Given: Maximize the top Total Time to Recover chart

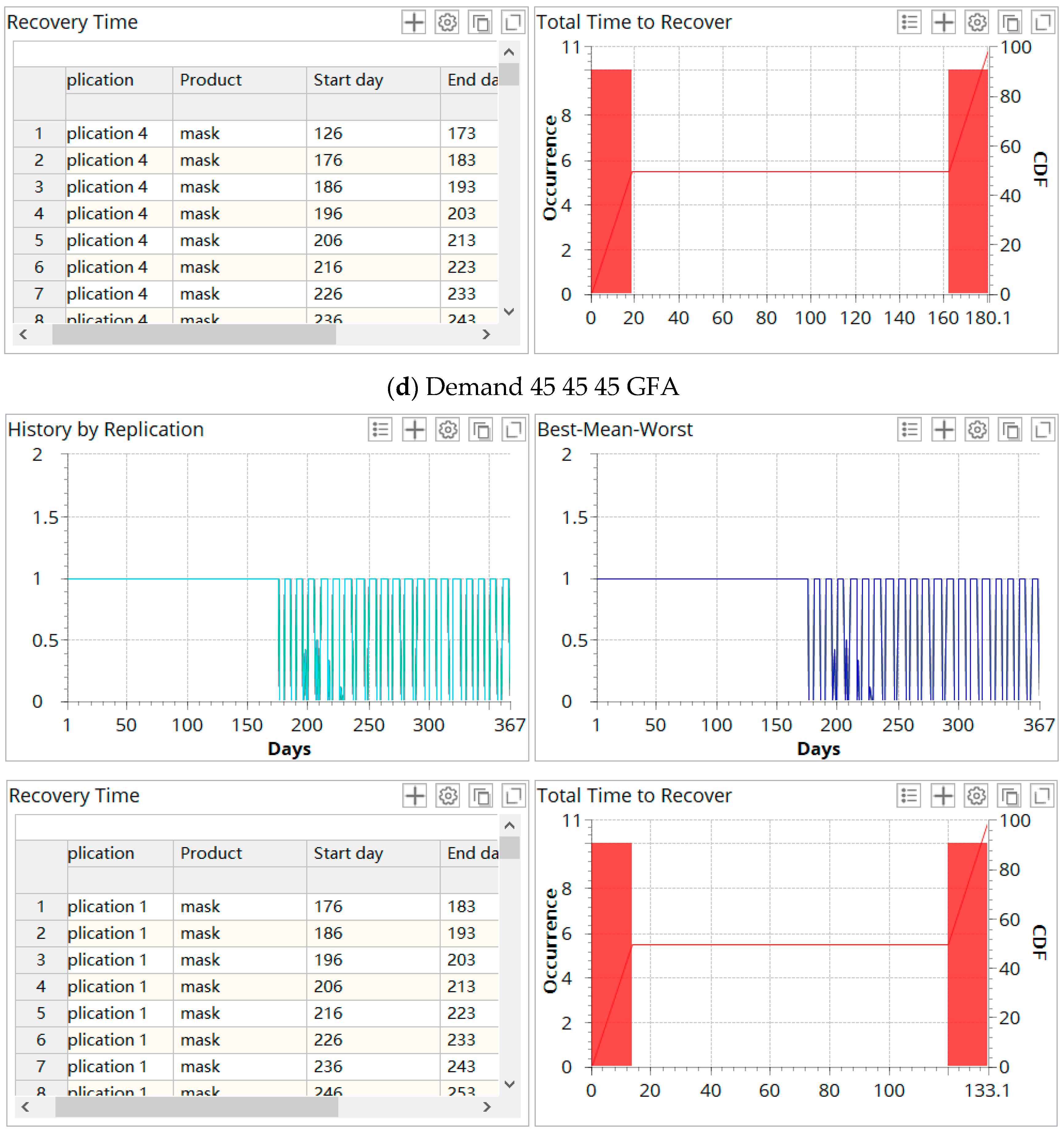Looking at the screenshot, I should coord(1043,23).
